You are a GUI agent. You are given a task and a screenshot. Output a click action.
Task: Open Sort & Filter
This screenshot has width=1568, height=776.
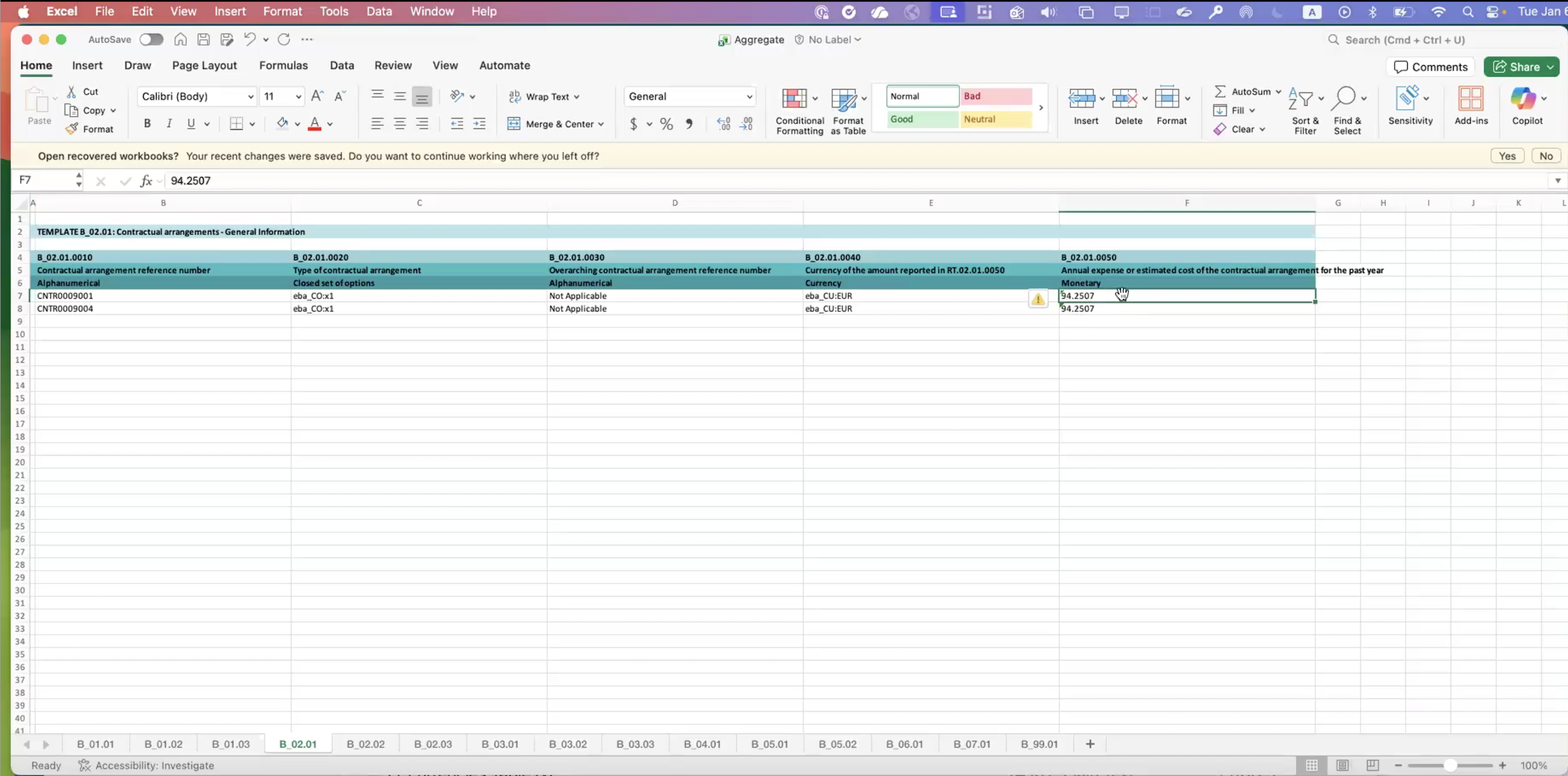(1305, 111)
